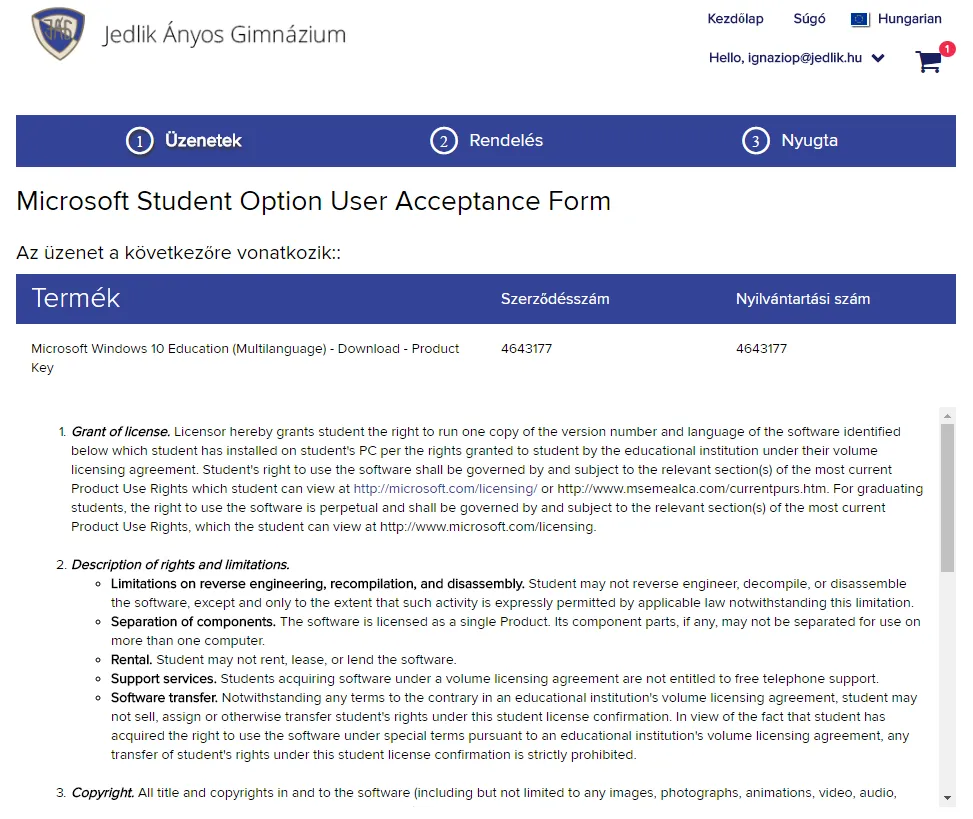This screenshot has height=819, width=973.
Task: Click the 'Separation of components.' bullet label
Action: click(193, 622)
